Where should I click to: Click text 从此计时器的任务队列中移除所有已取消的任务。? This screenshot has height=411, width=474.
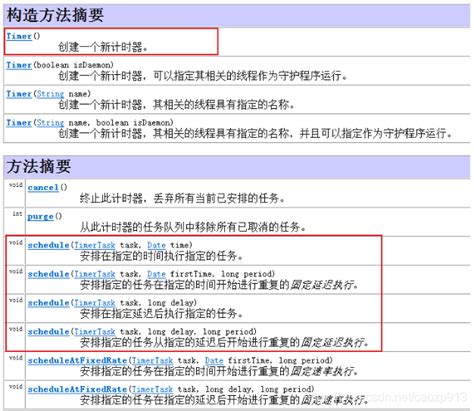click(x=193, y=227)
